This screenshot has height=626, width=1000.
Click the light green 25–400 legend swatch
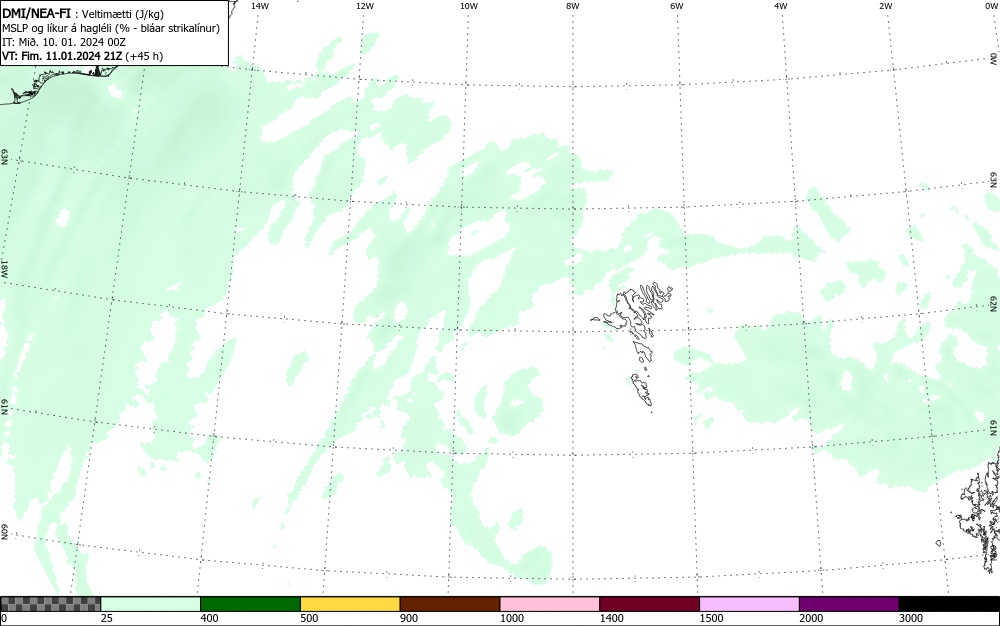151,604
